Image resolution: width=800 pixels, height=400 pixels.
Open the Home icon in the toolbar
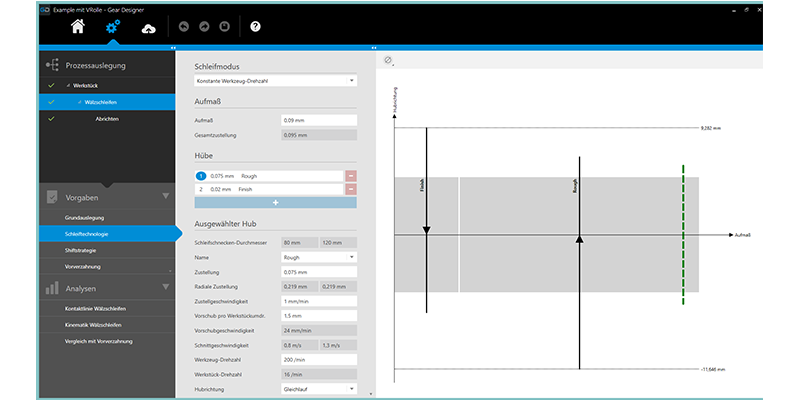point(78,27)
